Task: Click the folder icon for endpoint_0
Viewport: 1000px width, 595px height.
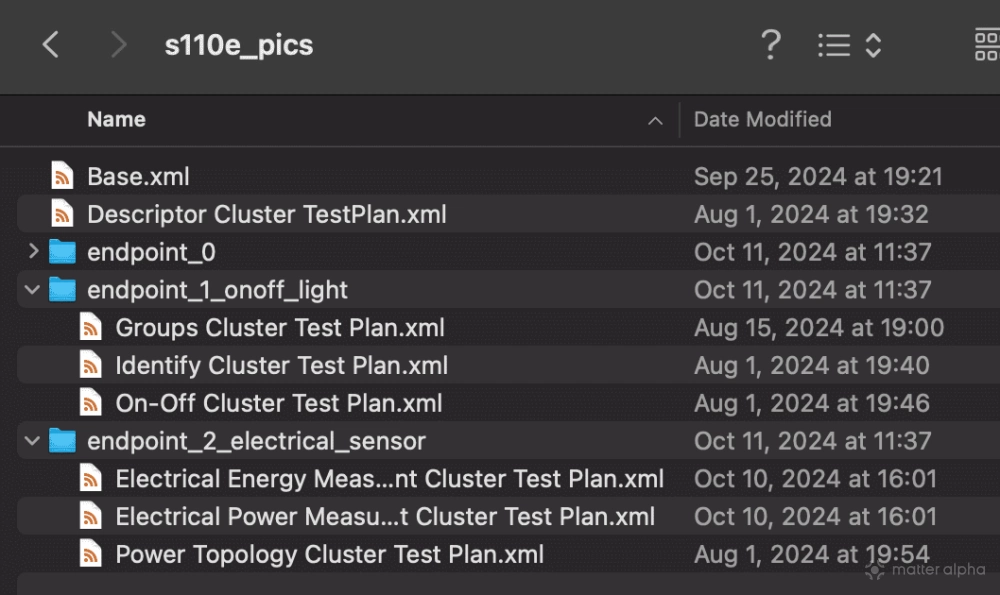Action: [x=61, y=252]
